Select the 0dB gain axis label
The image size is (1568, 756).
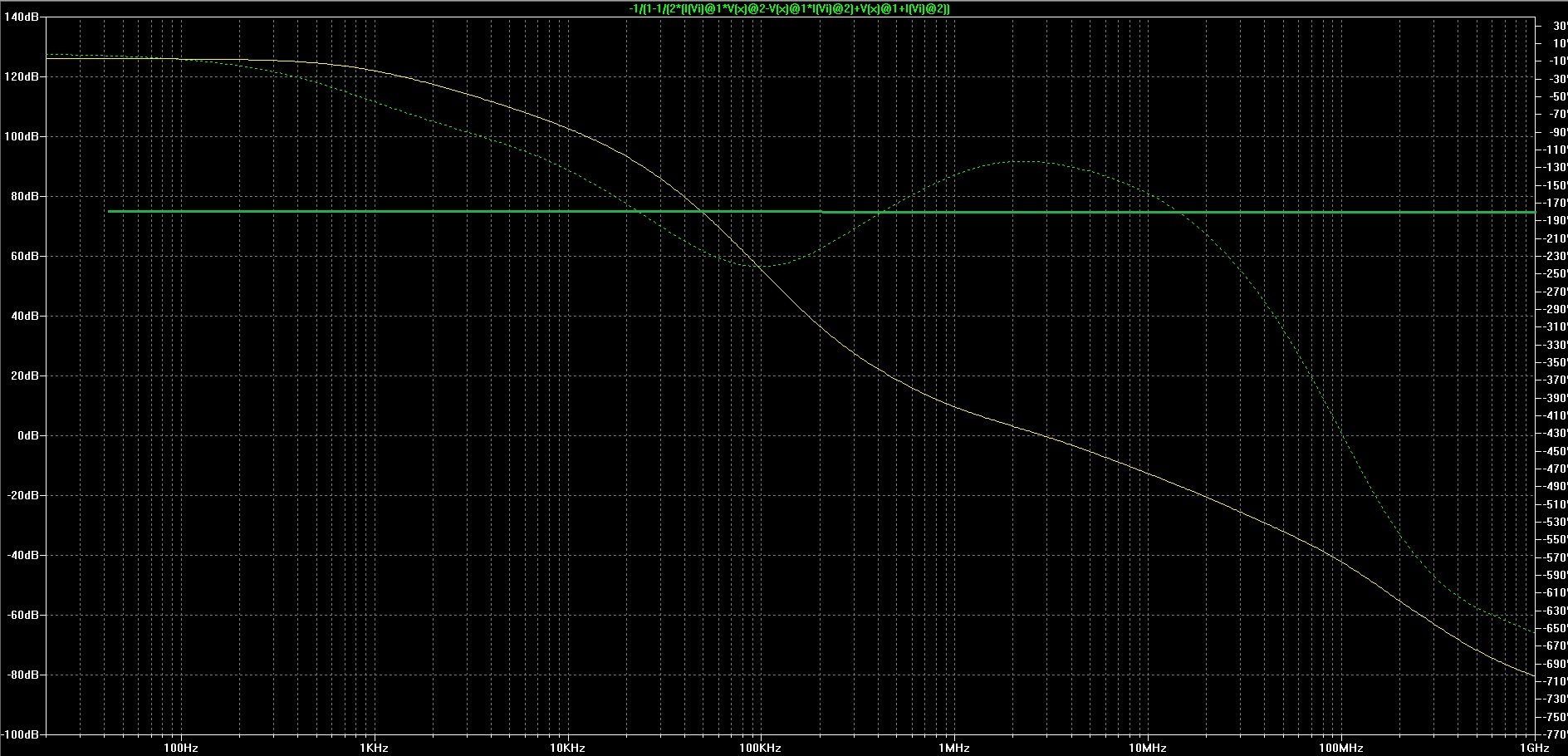[27, 435]
